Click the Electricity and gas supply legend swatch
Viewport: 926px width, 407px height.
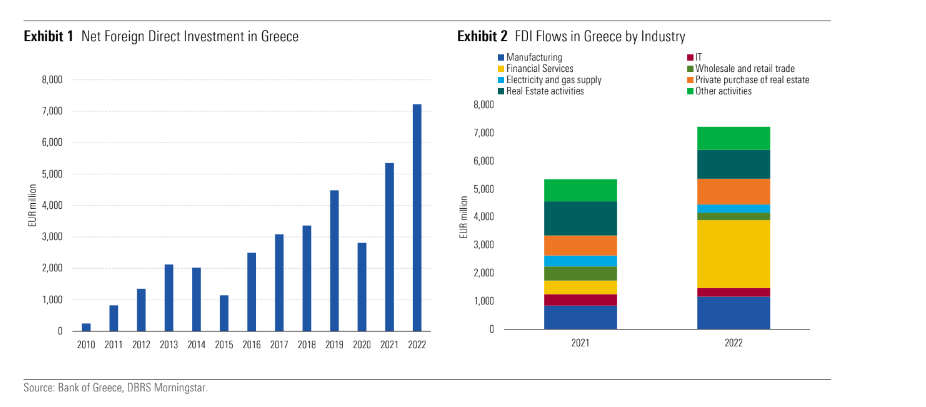[x=501, y=80]
